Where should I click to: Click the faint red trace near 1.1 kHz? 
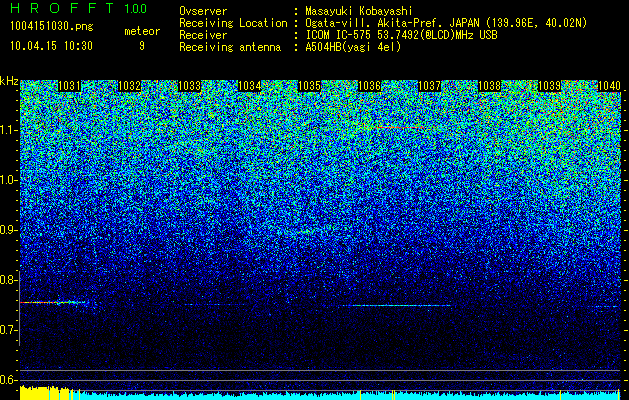[x=400, y=127]
